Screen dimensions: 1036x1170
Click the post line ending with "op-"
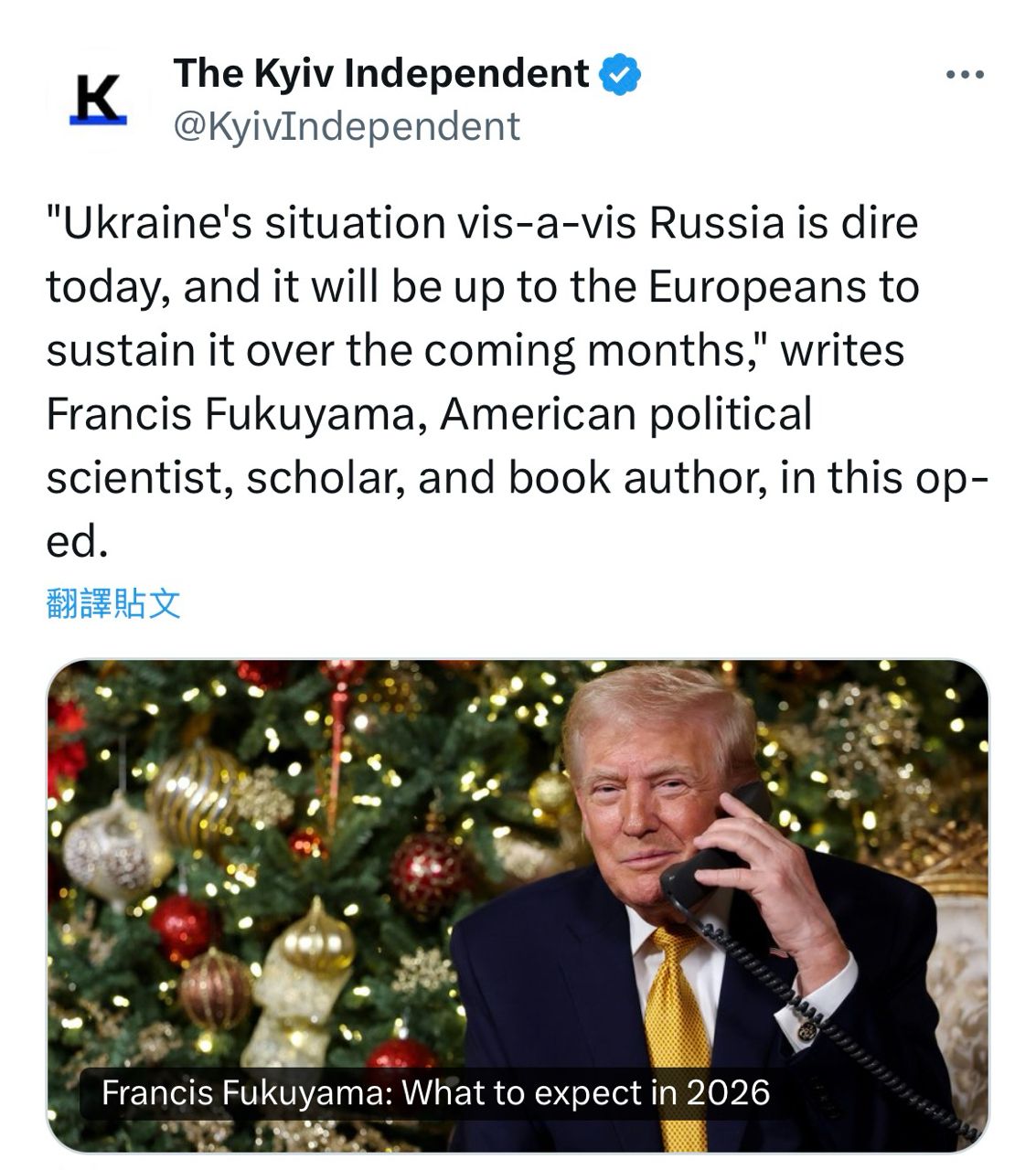pyautogui.click(x=517, y=477)
